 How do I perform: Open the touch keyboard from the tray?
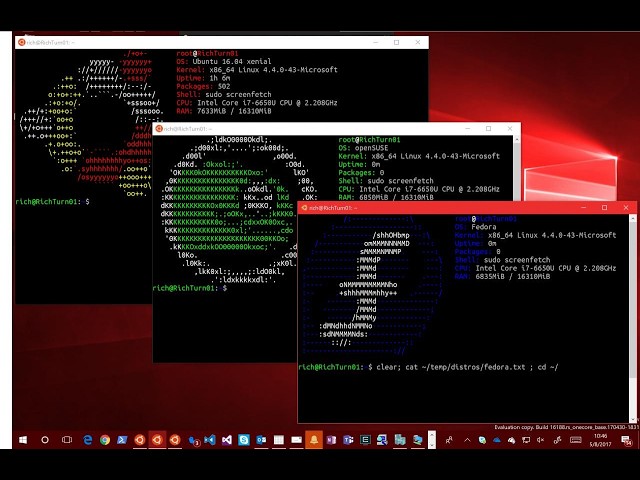[576, 440]
